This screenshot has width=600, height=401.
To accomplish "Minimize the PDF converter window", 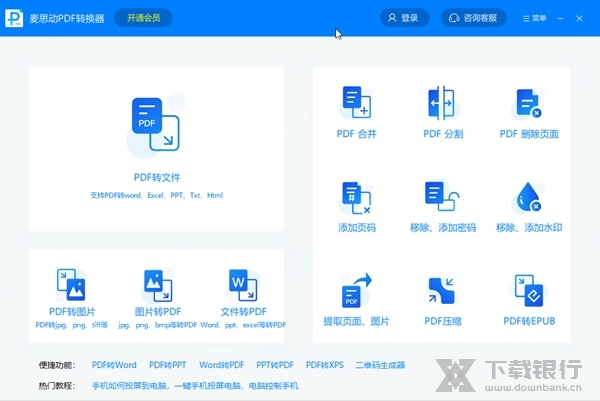I will [561, 18].
